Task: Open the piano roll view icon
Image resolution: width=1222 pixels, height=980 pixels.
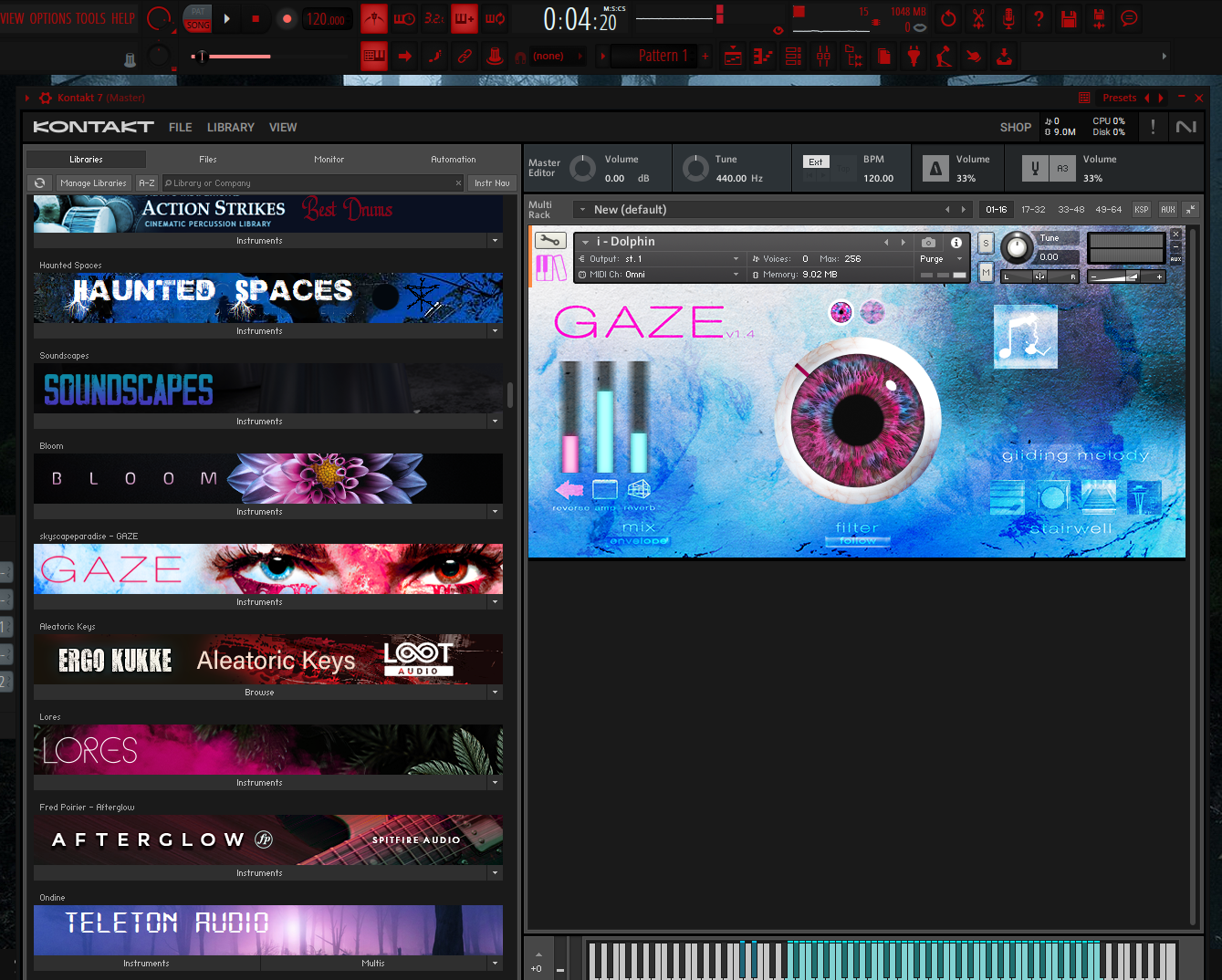Action: coord(763,57)
